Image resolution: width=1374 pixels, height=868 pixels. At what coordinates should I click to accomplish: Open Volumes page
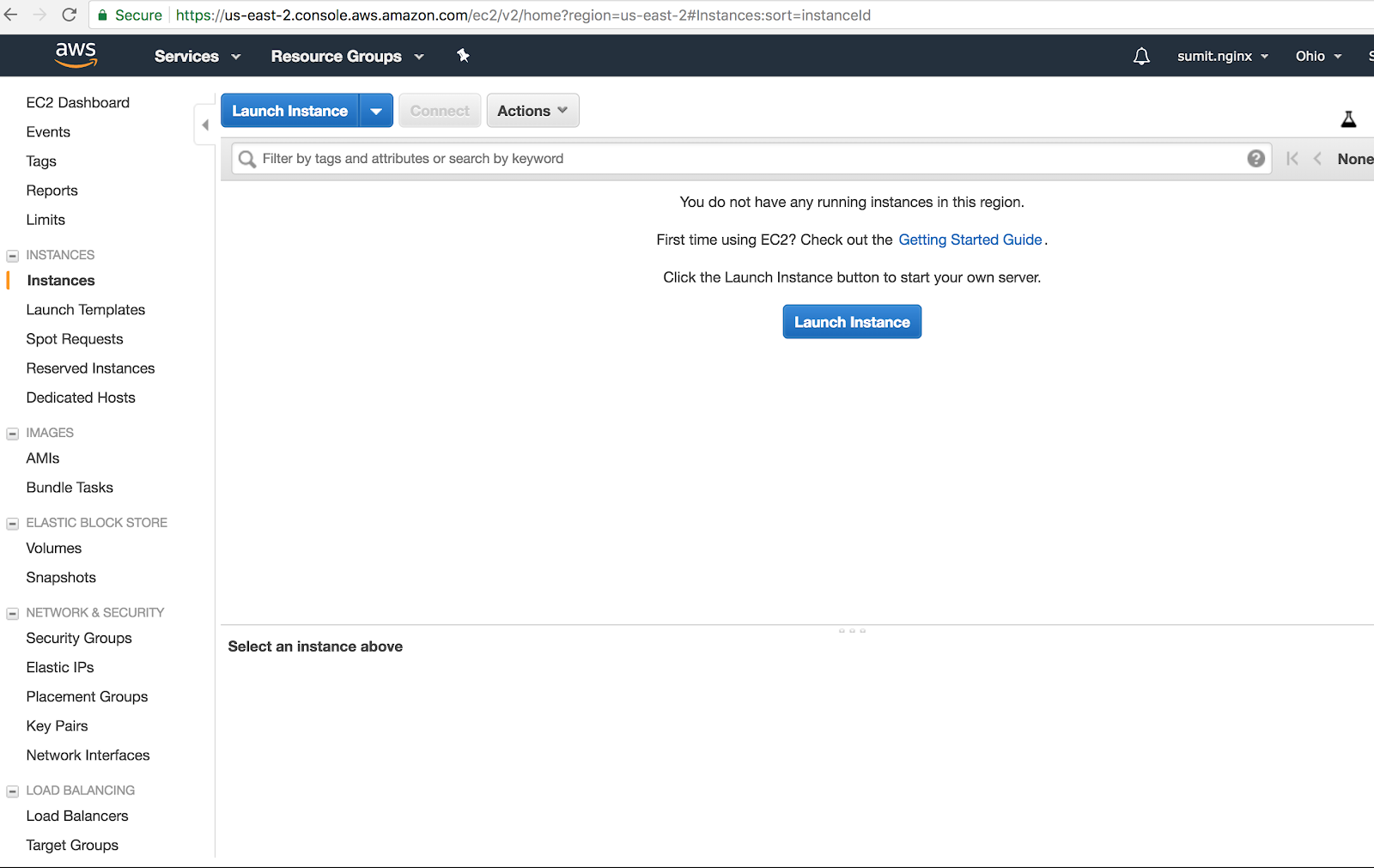click(x=54, y=549)
